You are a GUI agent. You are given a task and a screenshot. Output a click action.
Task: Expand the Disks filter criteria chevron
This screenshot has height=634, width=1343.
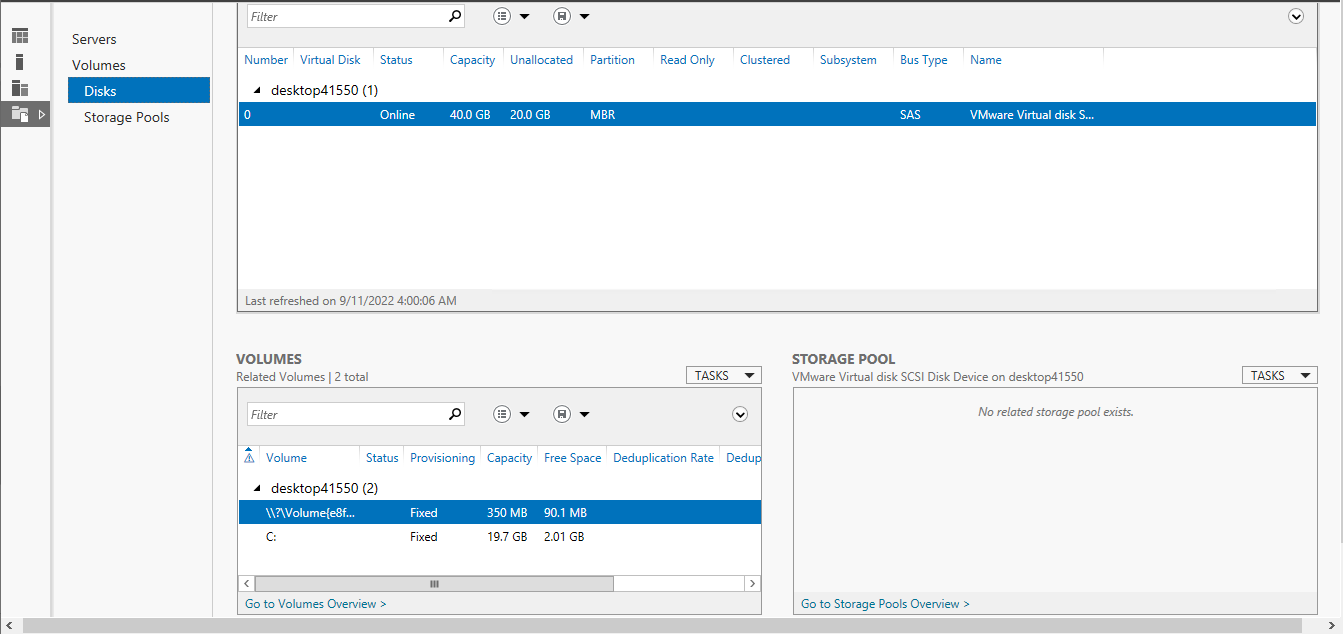[1296, 16]
